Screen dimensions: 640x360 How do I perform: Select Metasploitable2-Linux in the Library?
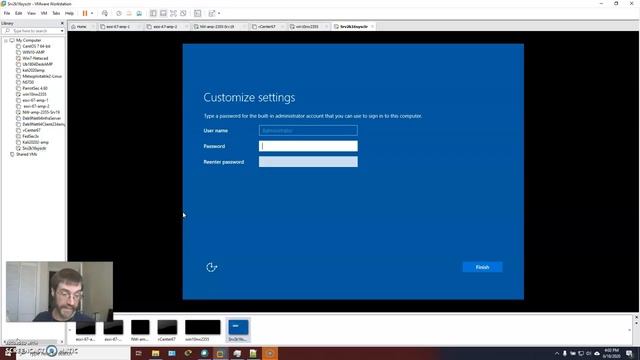42,76
